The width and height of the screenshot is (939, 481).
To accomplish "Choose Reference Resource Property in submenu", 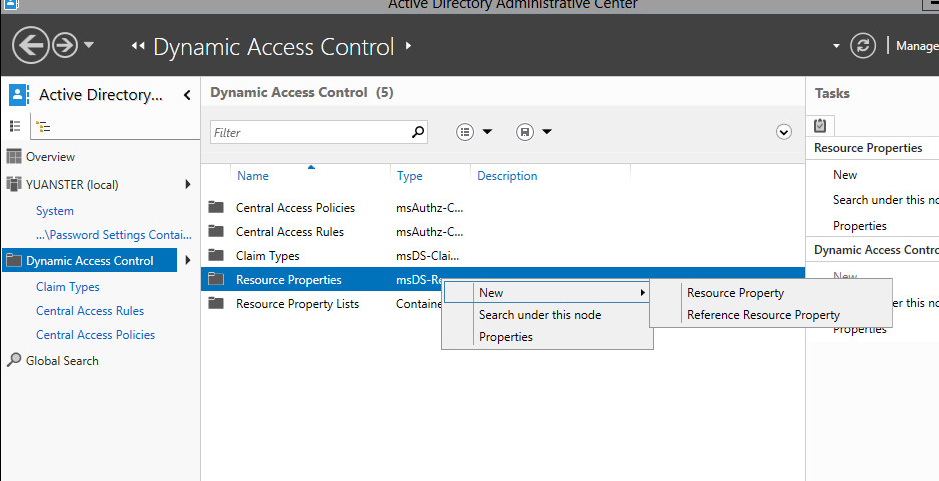I will 771,315.
